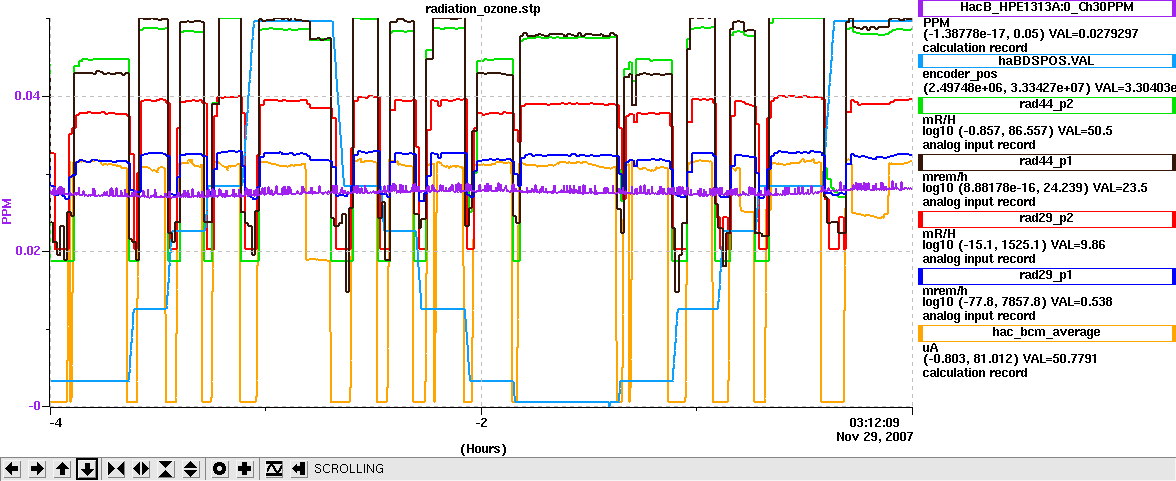The height and width of the screenshot is (481, 1176).
Task: Click the vertical zoom-in icon
Action: 166,469
